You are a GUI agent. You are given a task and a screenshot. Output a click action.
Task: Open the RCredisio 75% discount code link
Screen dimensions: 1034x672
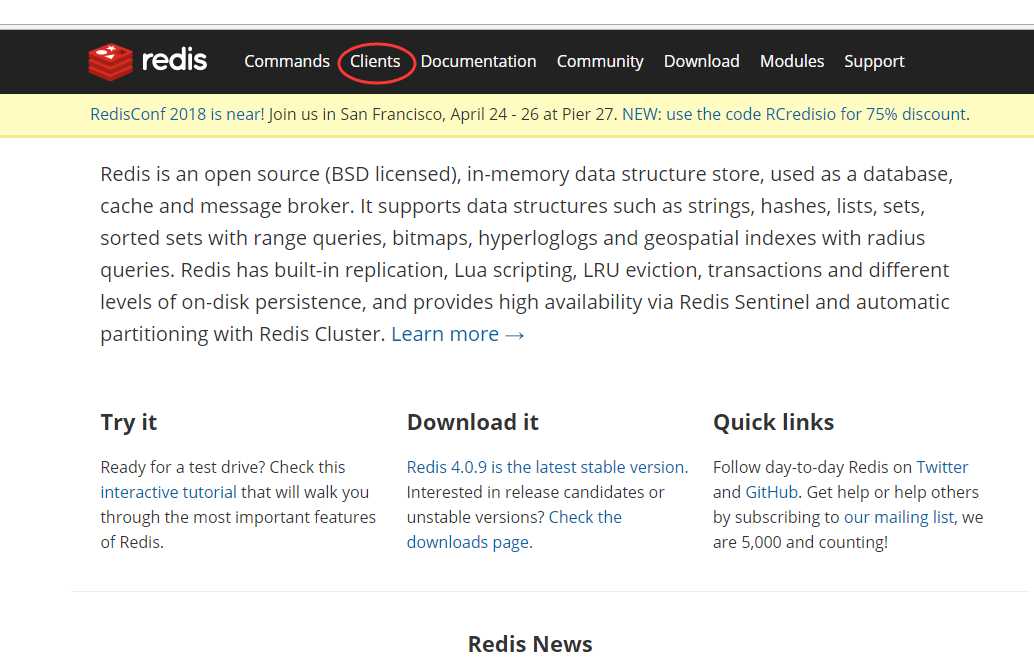794,114
